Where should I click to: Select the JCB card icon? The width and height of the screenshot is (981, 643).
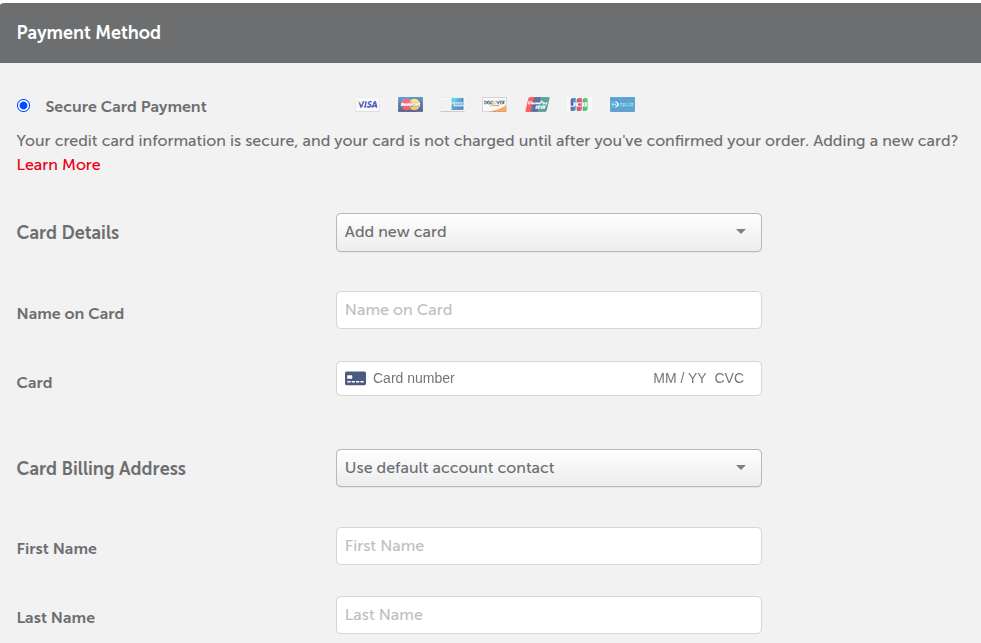[x=579, y=104]
